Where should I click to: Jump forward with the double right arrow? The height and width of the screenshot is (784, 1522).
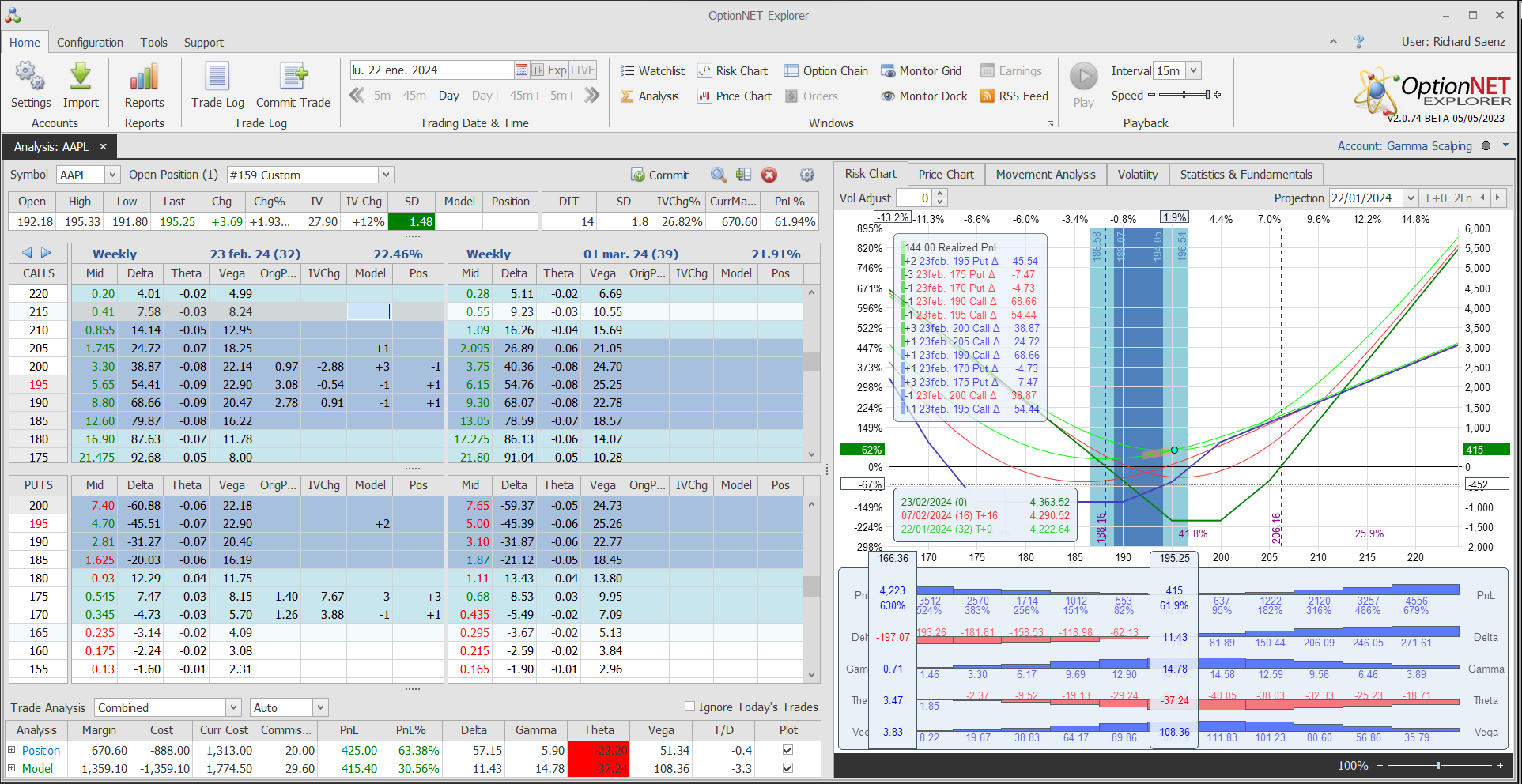(x=591, y=96)
